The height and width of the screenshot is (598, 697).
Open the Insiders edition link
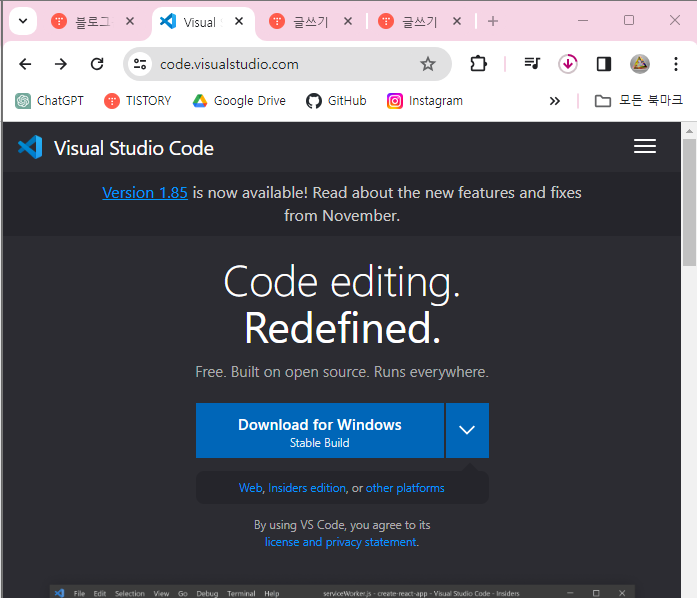(x=307, y=488)
